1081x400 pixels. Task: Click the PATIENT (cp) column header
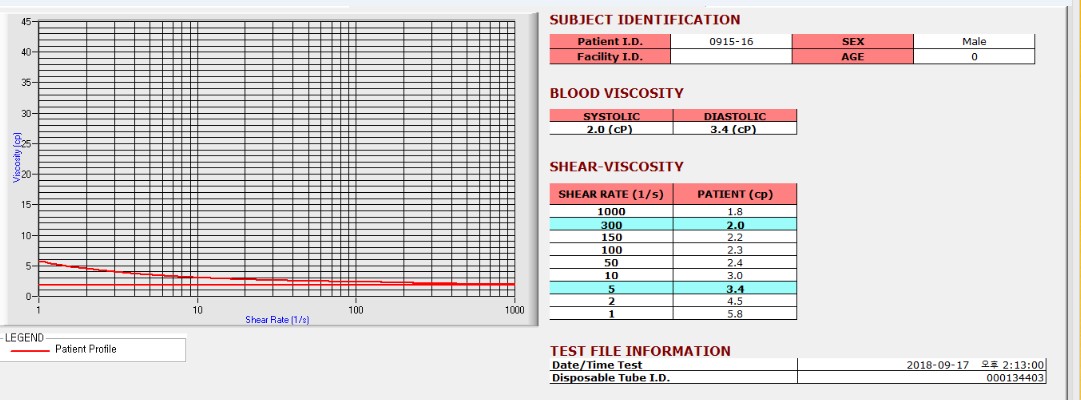coord(735,194)
